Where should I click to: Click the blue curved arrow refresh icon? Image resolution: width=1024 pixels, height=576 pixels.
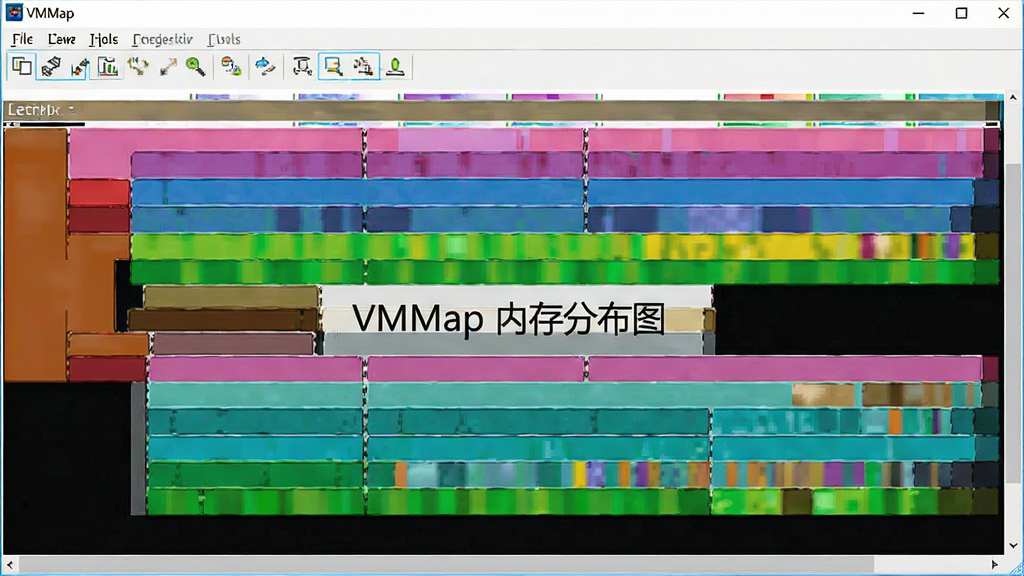click(x=264, y=66)
